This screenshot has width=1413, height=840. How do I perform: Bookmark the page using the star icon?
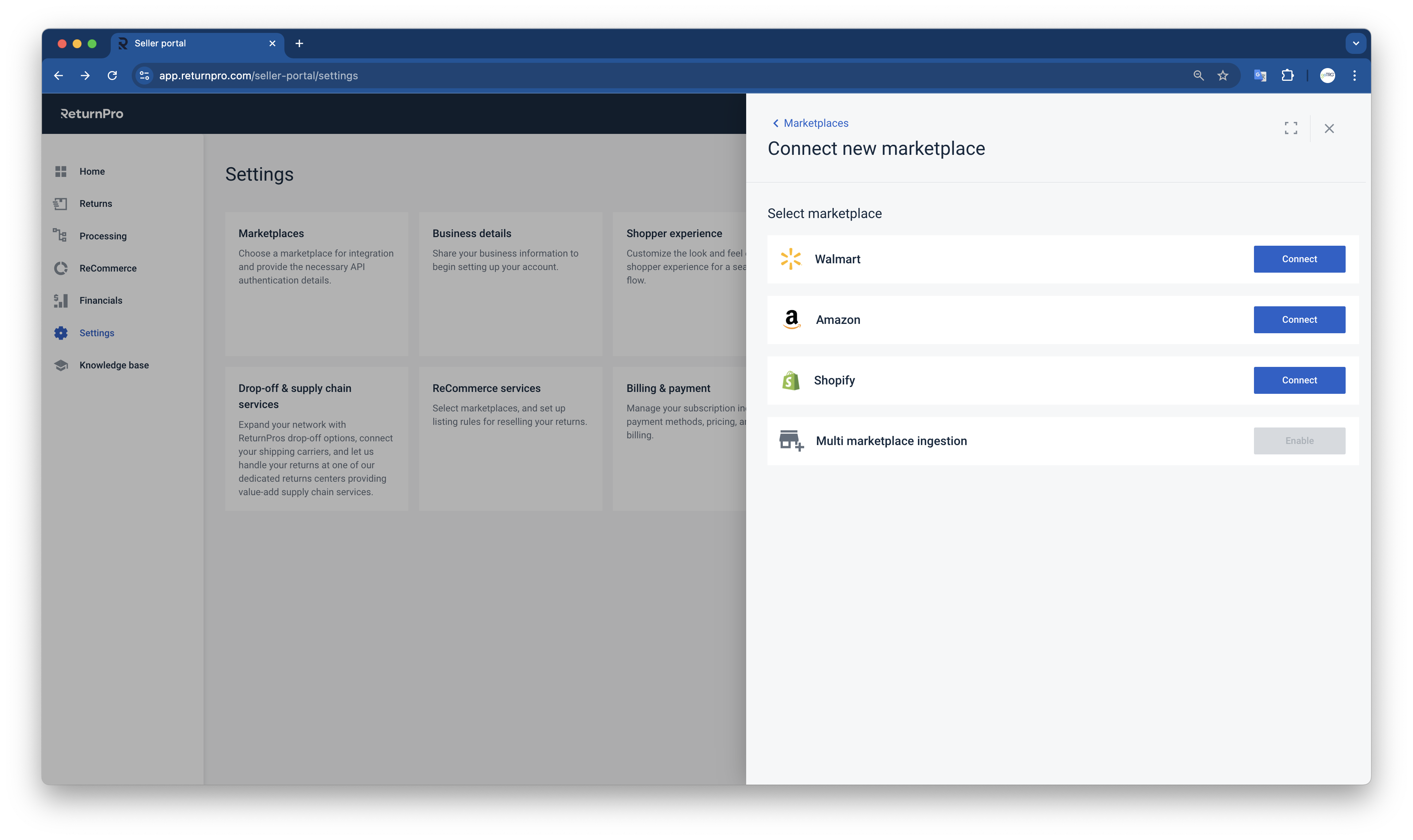click(x=1223, y=75)
